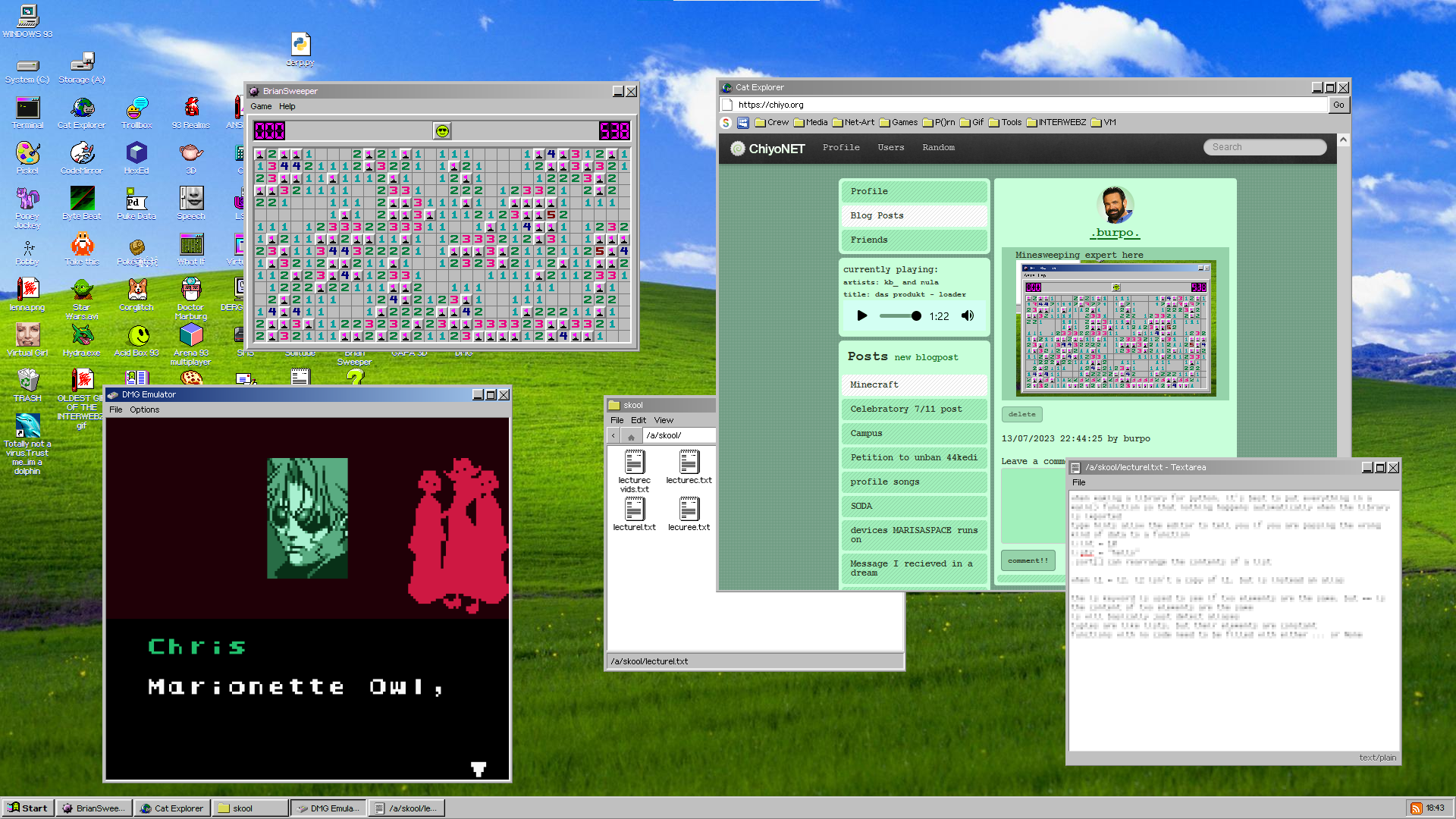This screenshot has height=819, width=1456.
Task: Reset game with BrianSweeper smiley face
Action: click(442, 131)
